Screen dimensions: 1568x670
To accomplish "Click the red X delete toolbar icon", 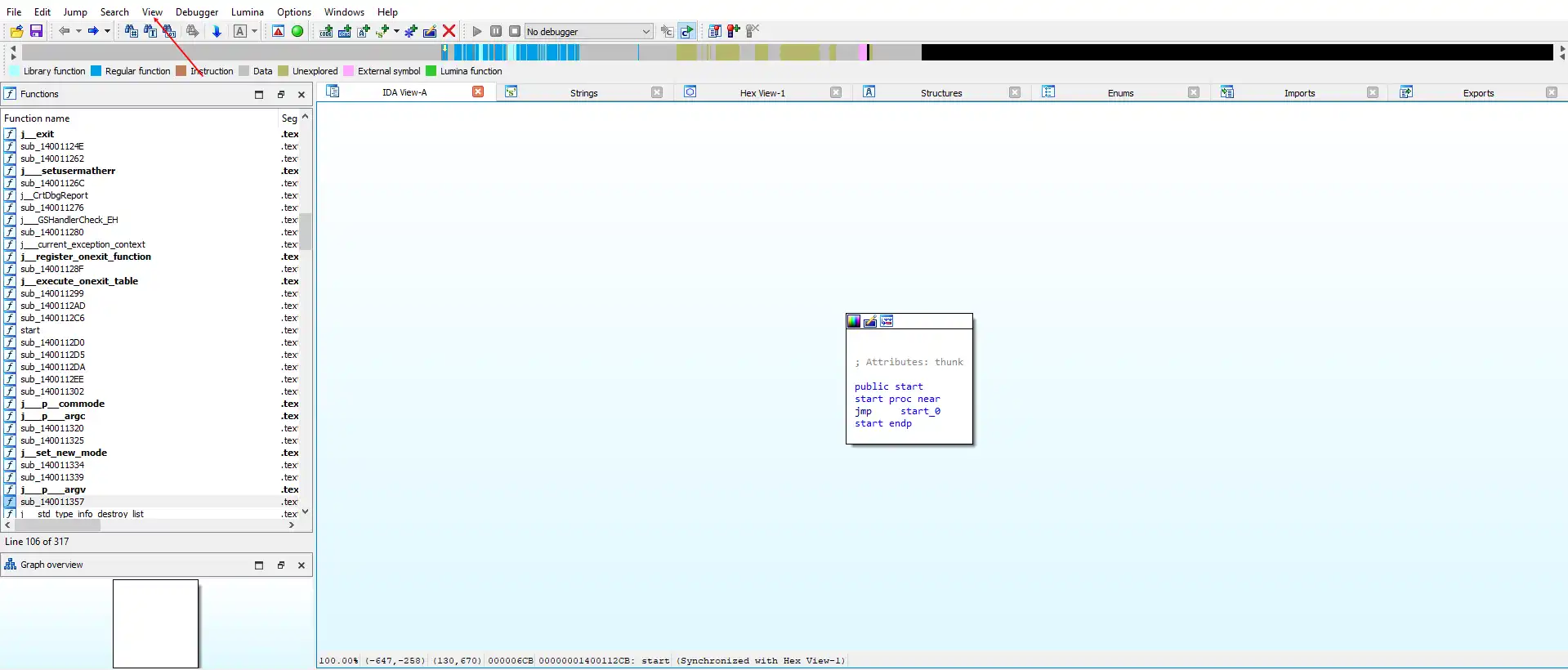I will 449,31.
